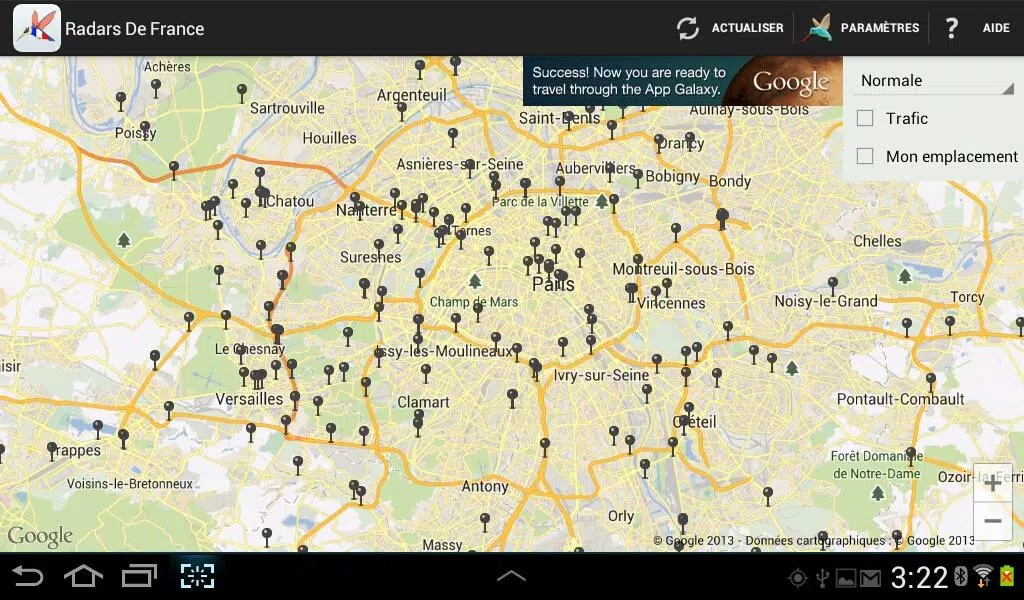Open the Normale map type dropdown
Screen dimensions: 1024x600
click(935, 81)
